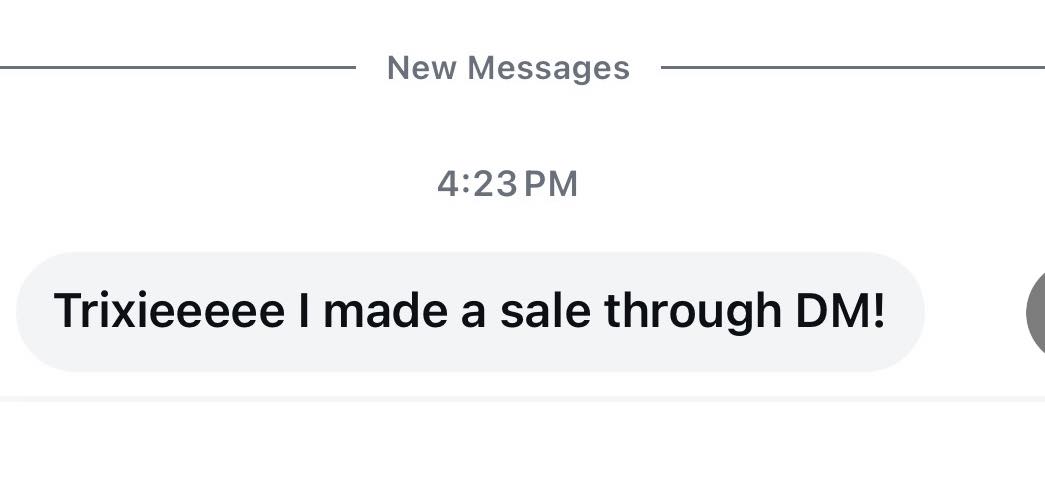Click the thin separator line below the message
This screenshot has width=1045, height=481.
(520, 398)
